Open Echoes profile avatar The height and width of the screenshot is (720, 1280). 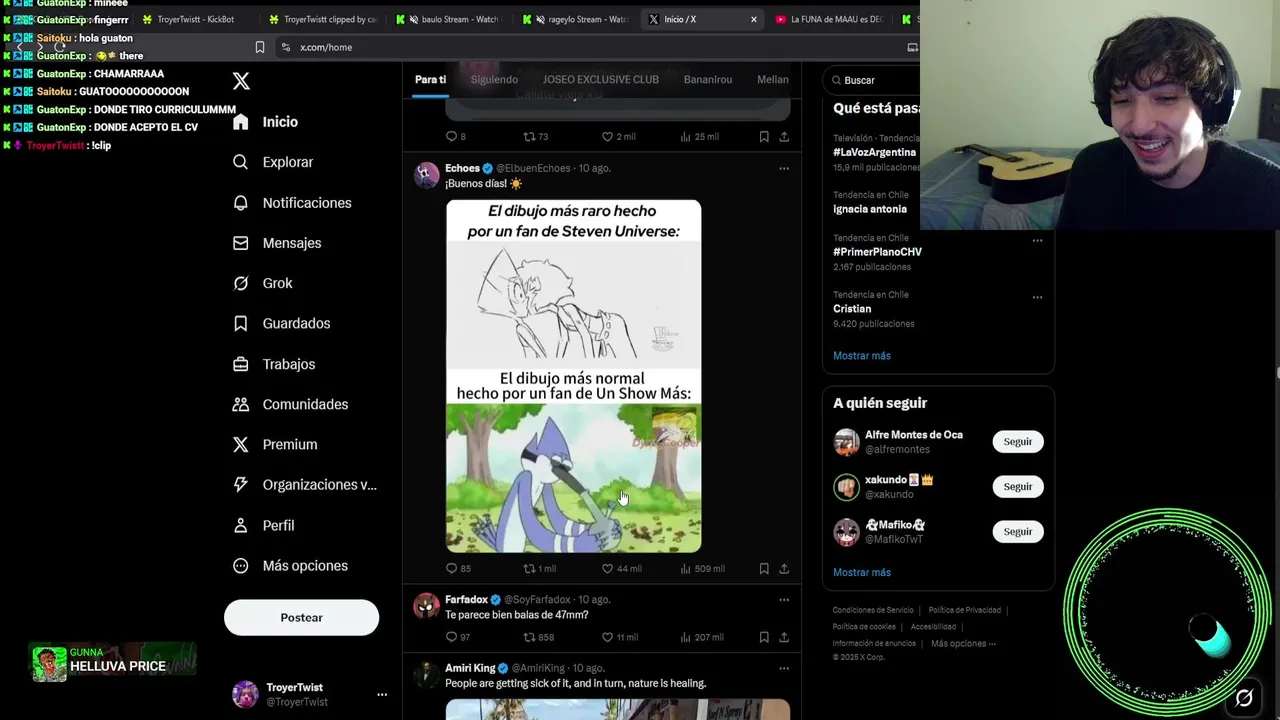pos(427,175)
